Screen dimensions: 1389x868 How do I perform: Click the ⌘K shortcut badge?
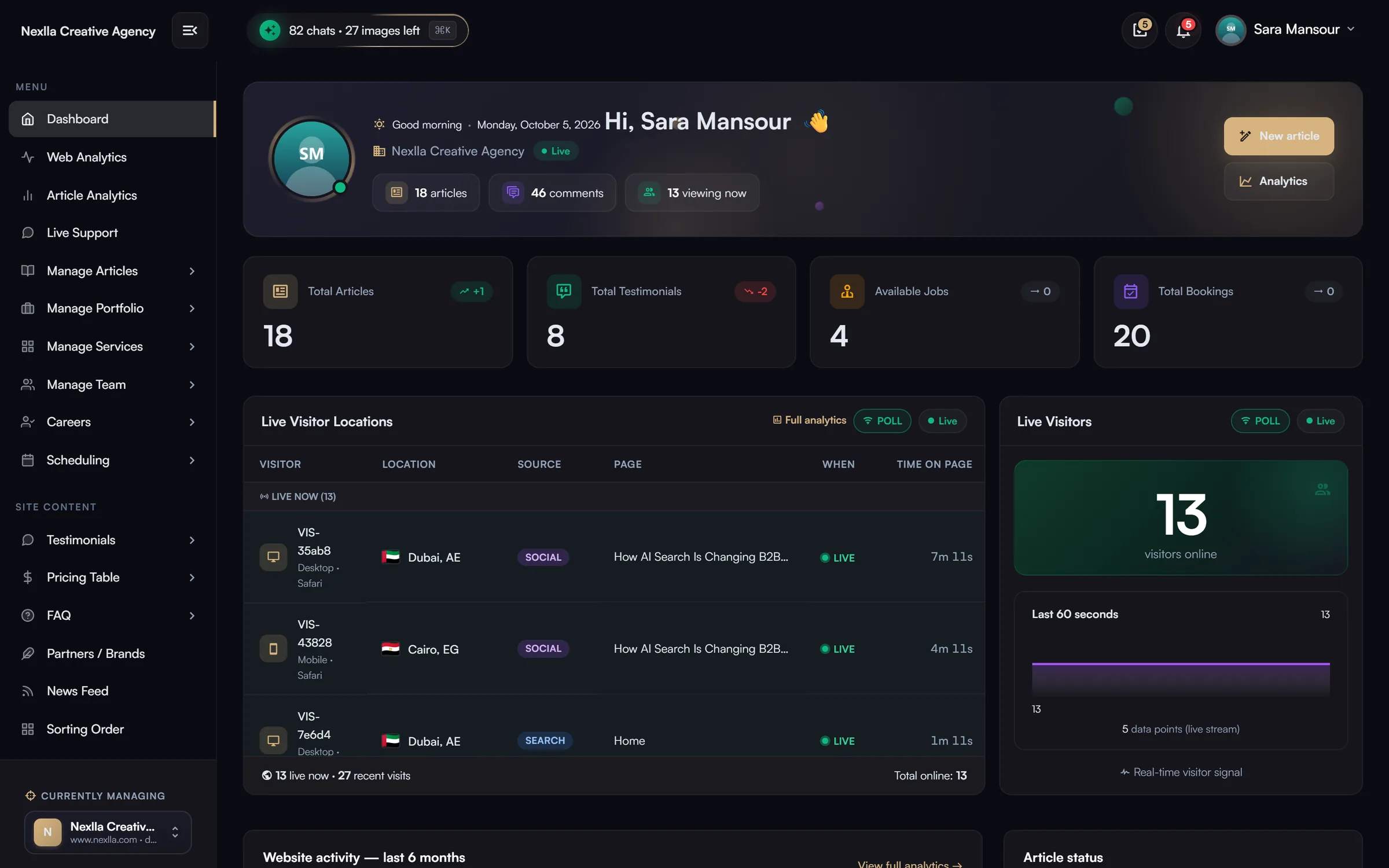coord(442,30)
